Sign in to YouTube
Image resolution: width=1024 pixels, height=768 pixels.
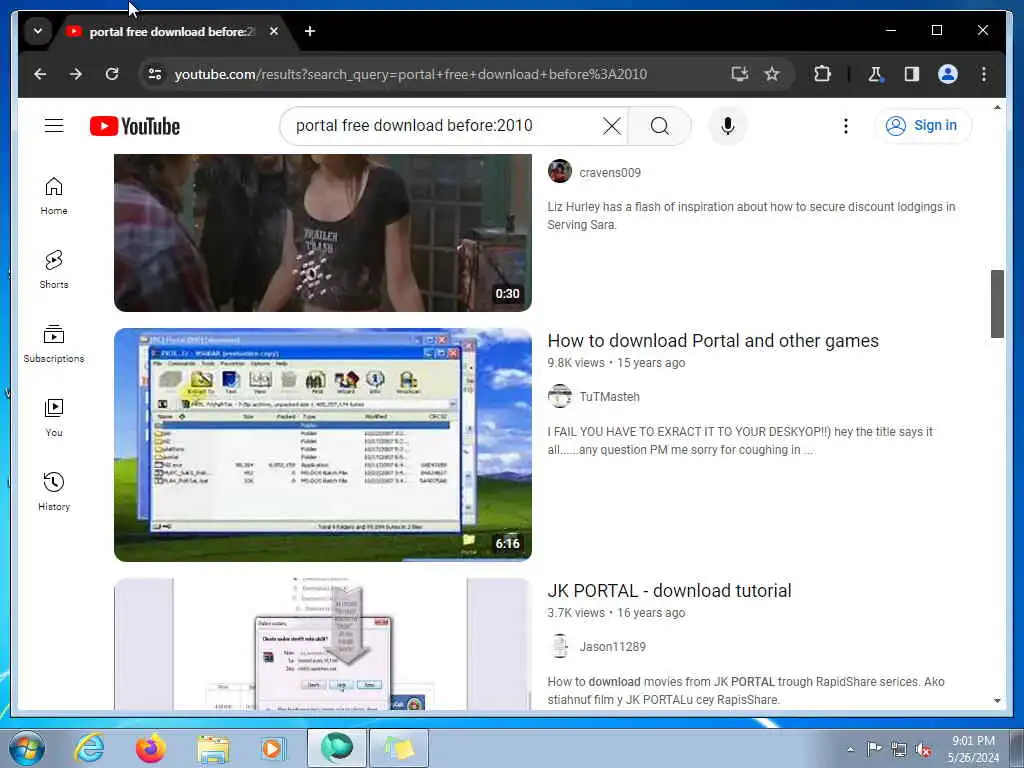(x=922, y=125)
